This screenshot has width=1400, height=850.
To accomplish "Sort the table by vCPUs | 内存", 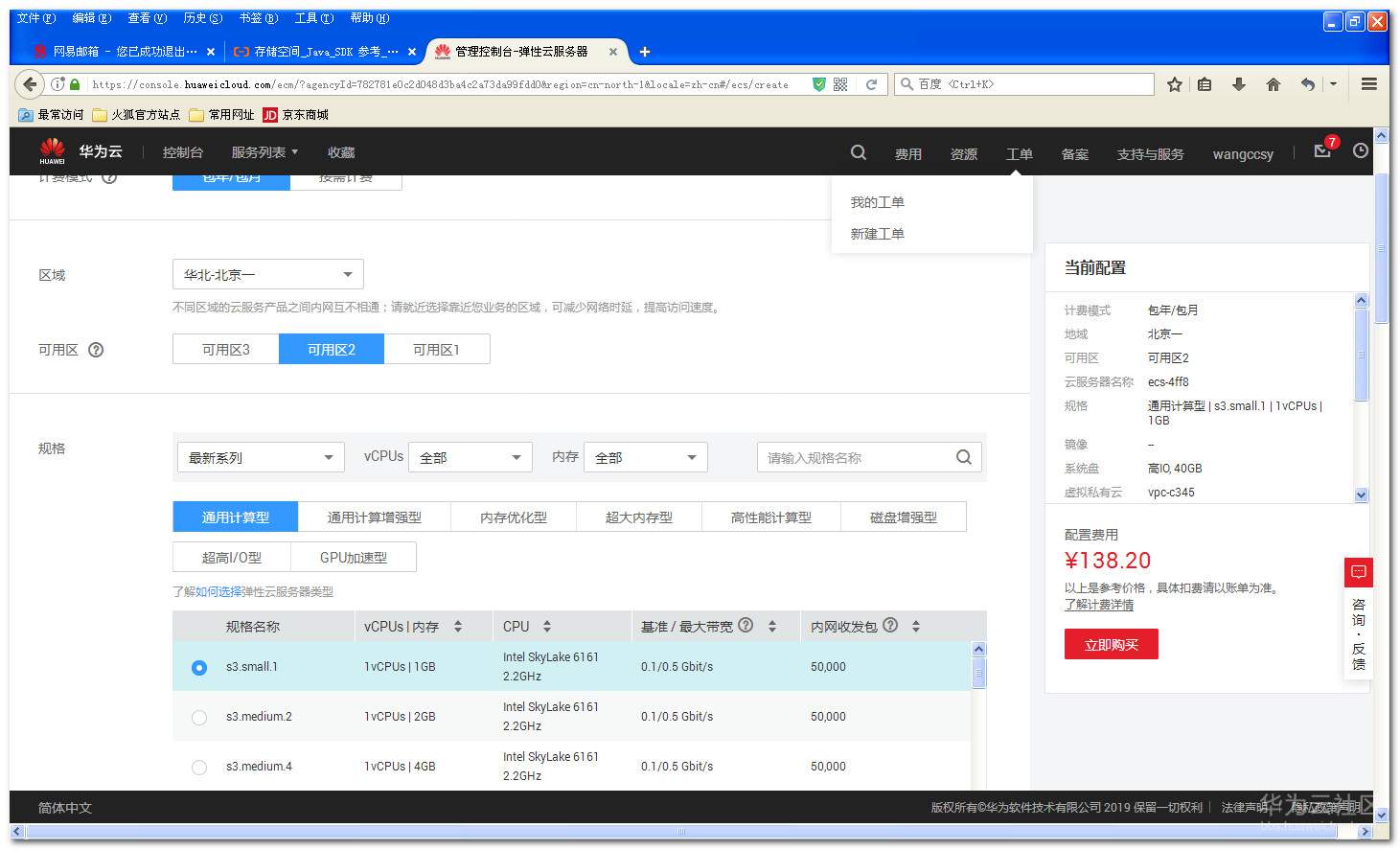I will 458,627.
